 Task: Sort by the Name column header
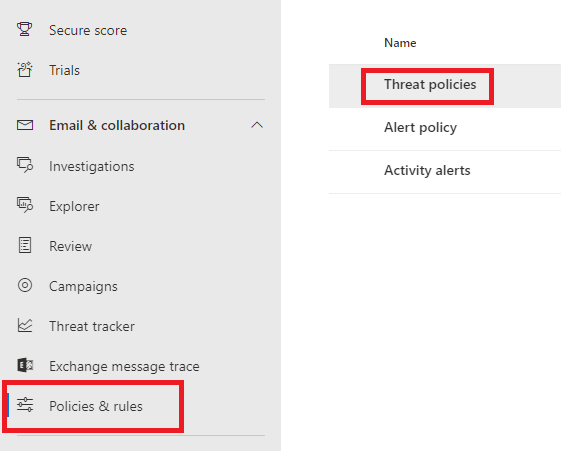pyautogui.click(x=400, y=43)
